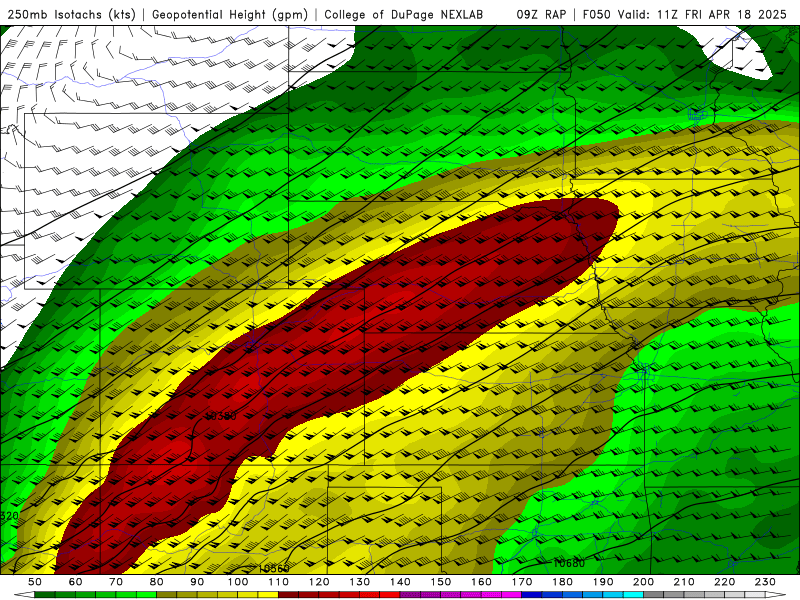Click the 230 legend value
The width and height of the screenshot is (800, 600).
765,582
